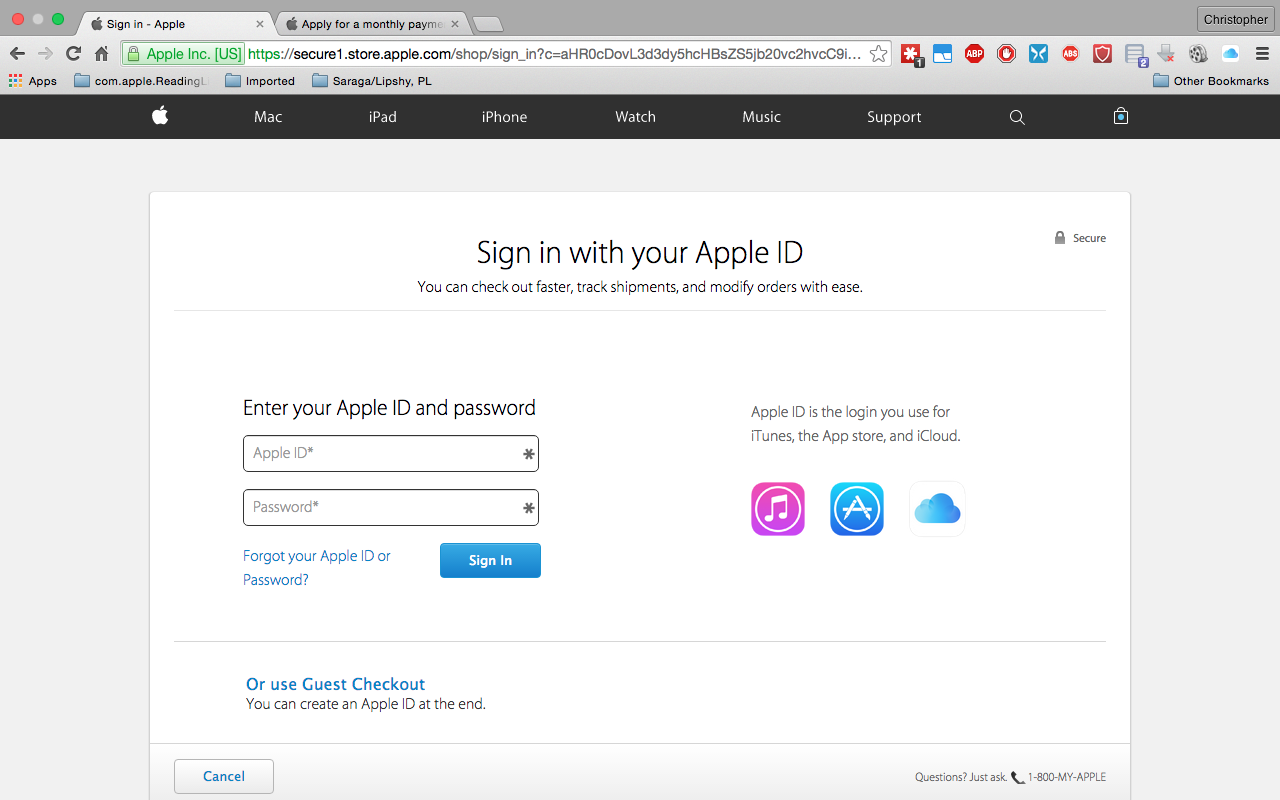Reload the page with refresh icon

tap(73, 54)
